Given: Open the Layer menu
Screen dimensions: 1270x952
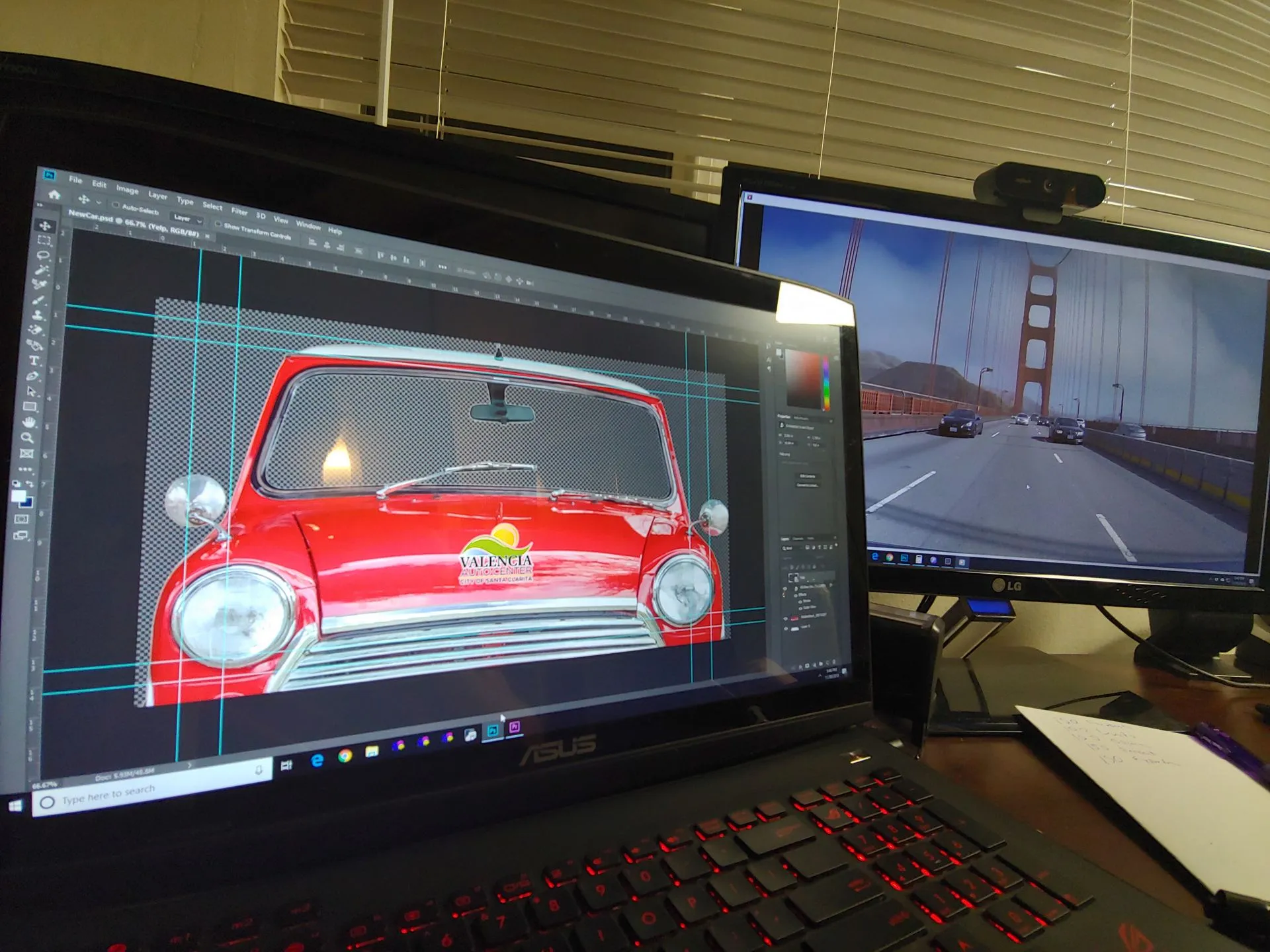Looking at the screenshot, I should click(x=157, y=195).
